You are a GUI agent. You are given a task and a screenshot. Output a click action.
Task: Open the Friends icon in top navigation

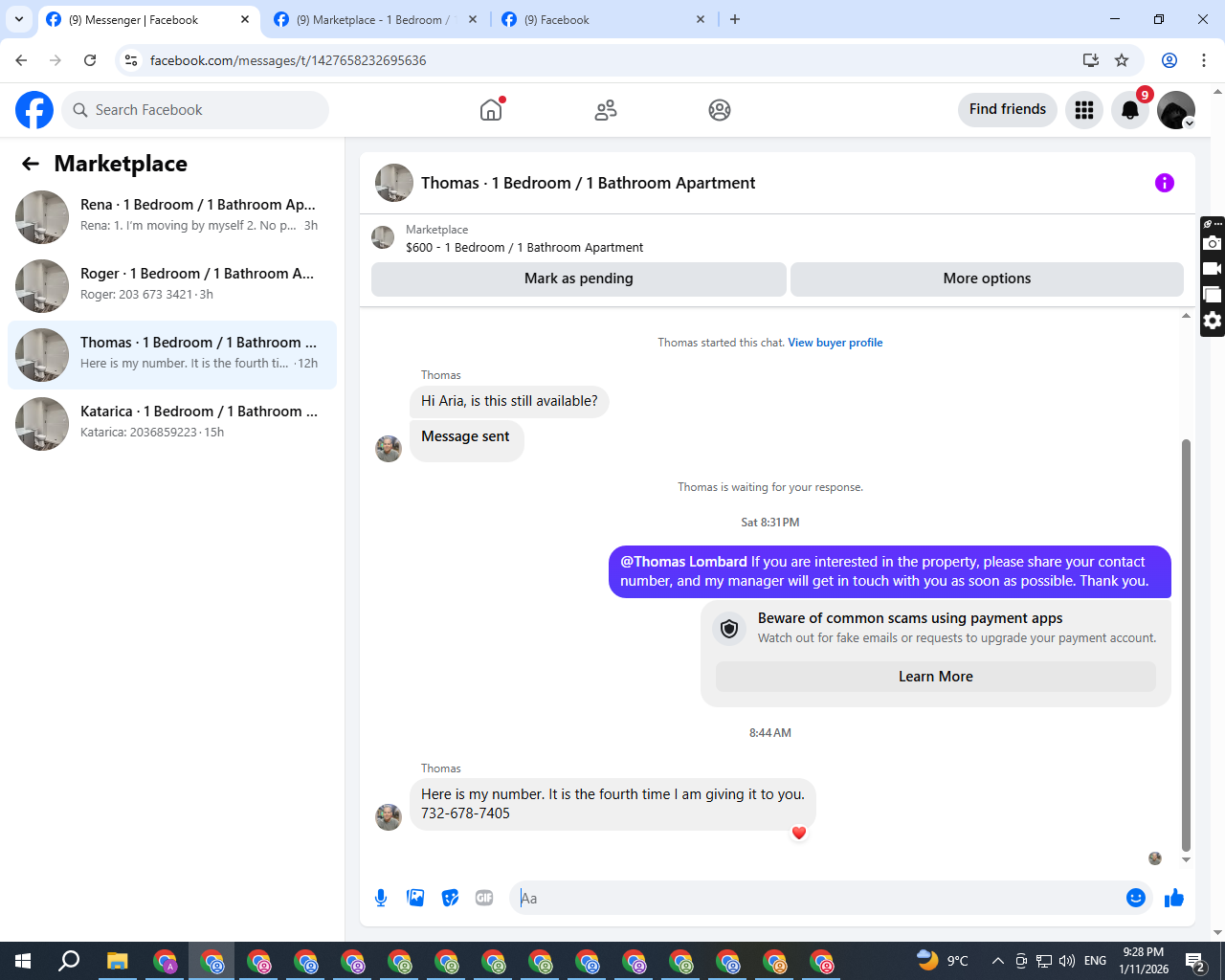(x=606, y=110)
